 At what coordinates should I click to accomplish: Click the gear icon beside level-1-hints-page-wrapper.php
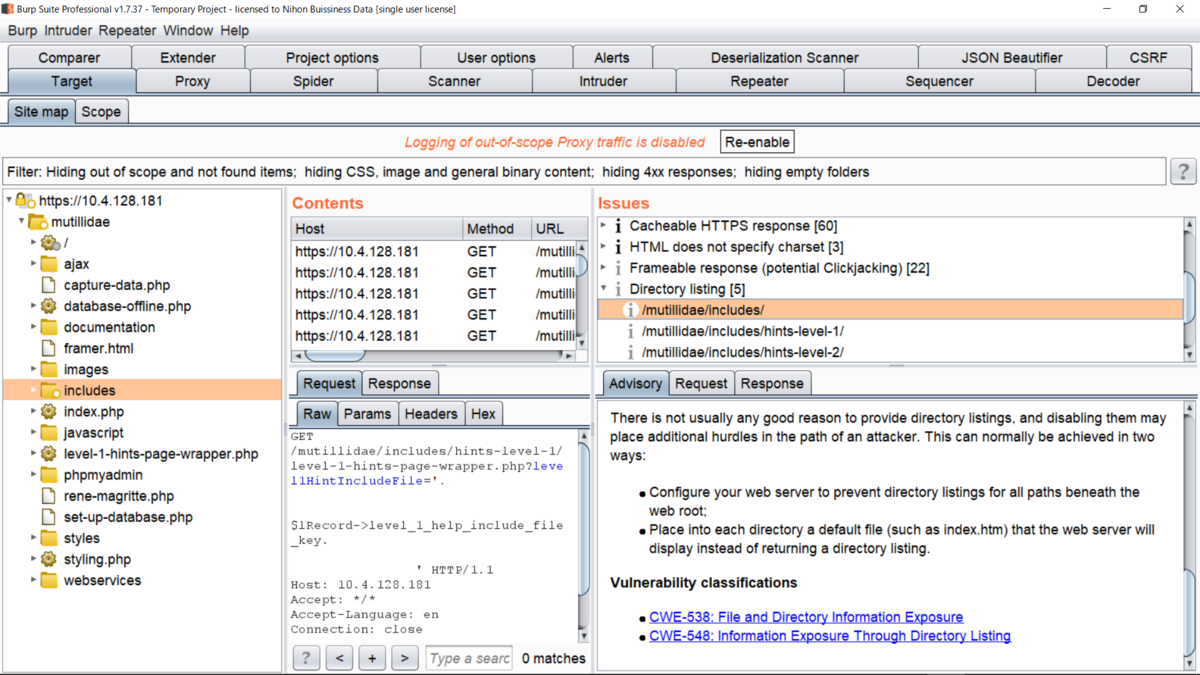point(49,454)
